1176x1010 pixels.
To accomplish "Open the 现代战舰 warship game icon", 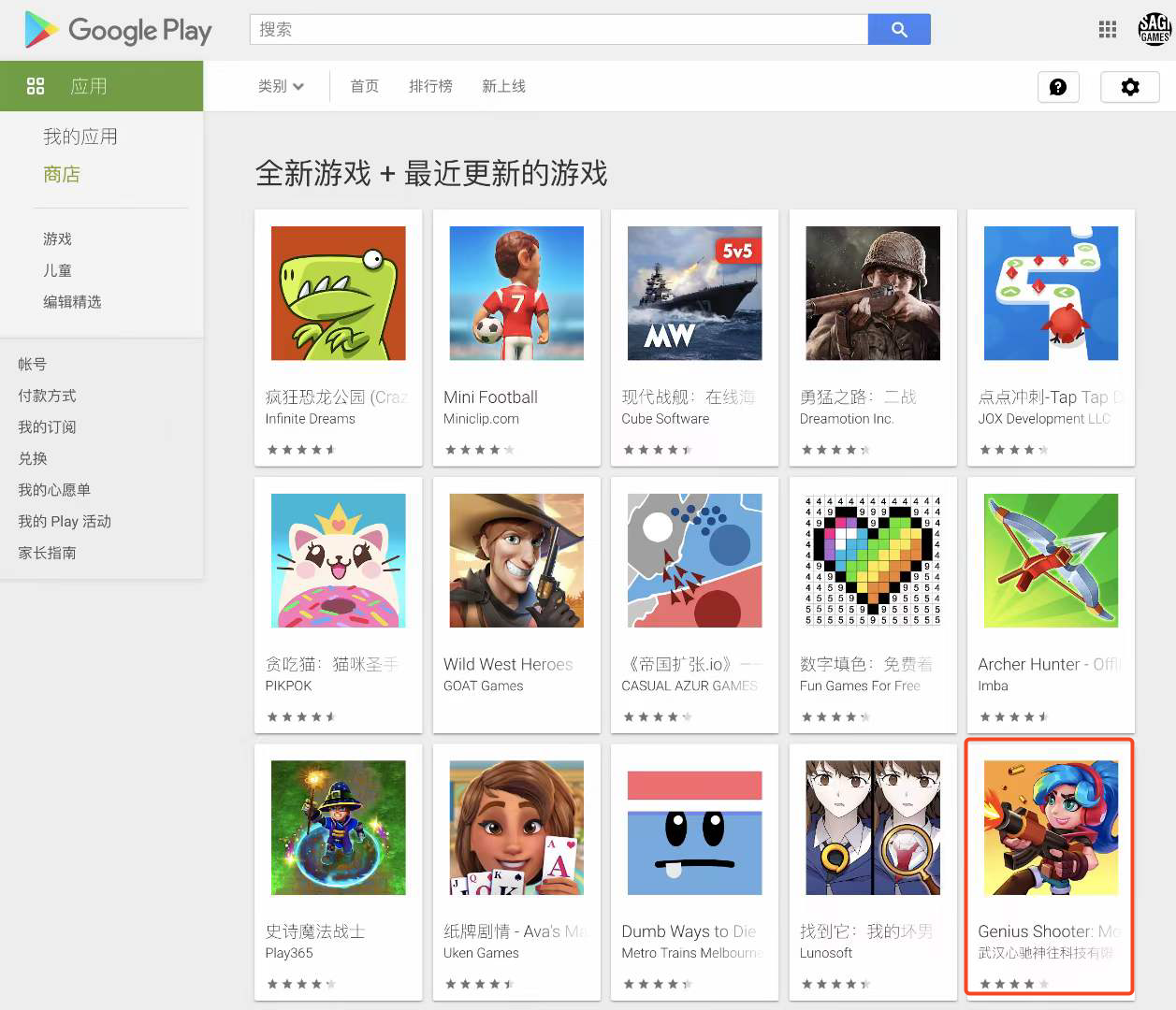I will pos(694,294).
